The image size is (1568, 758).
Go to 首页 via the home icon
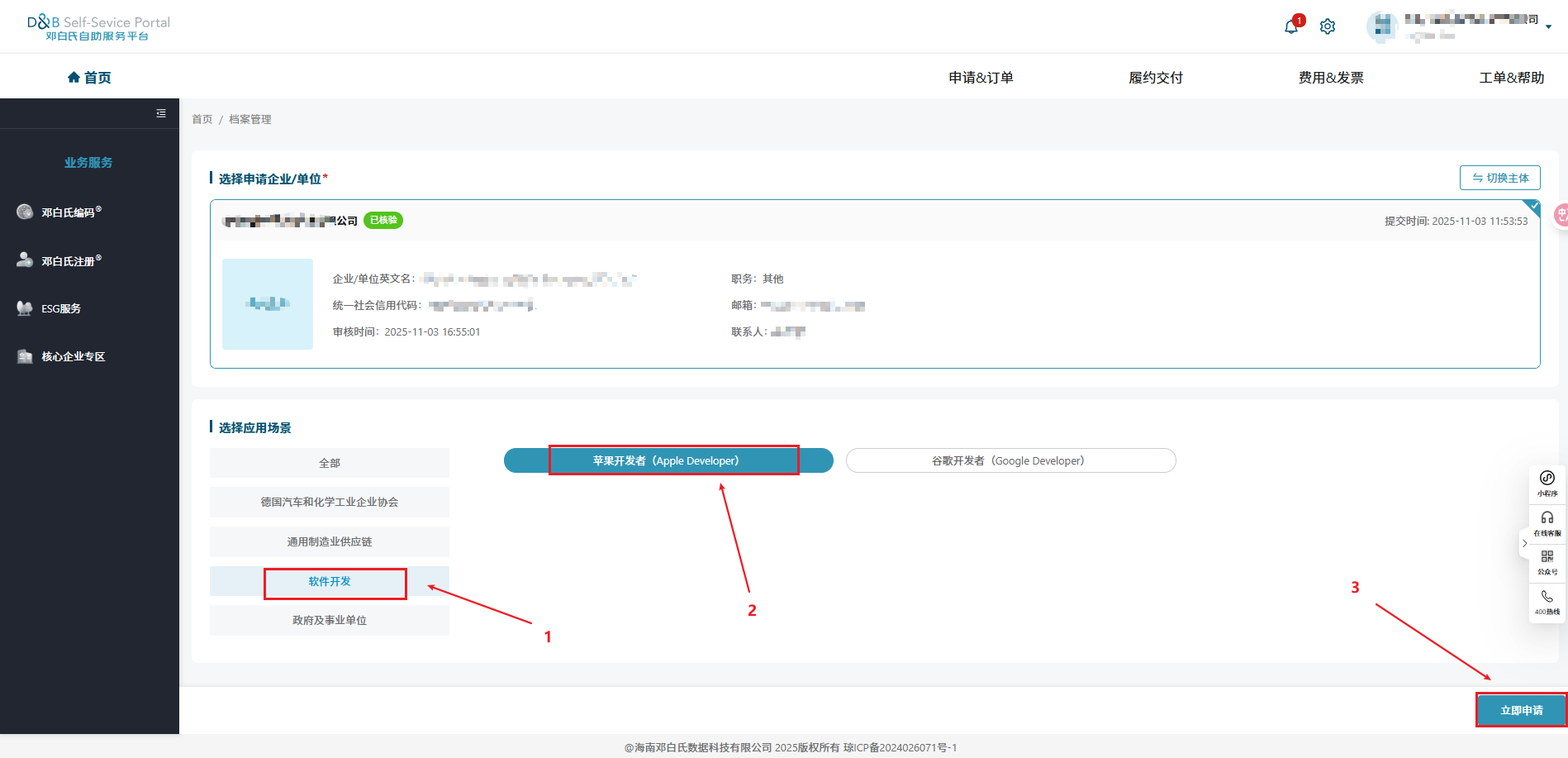click(89, 78)
